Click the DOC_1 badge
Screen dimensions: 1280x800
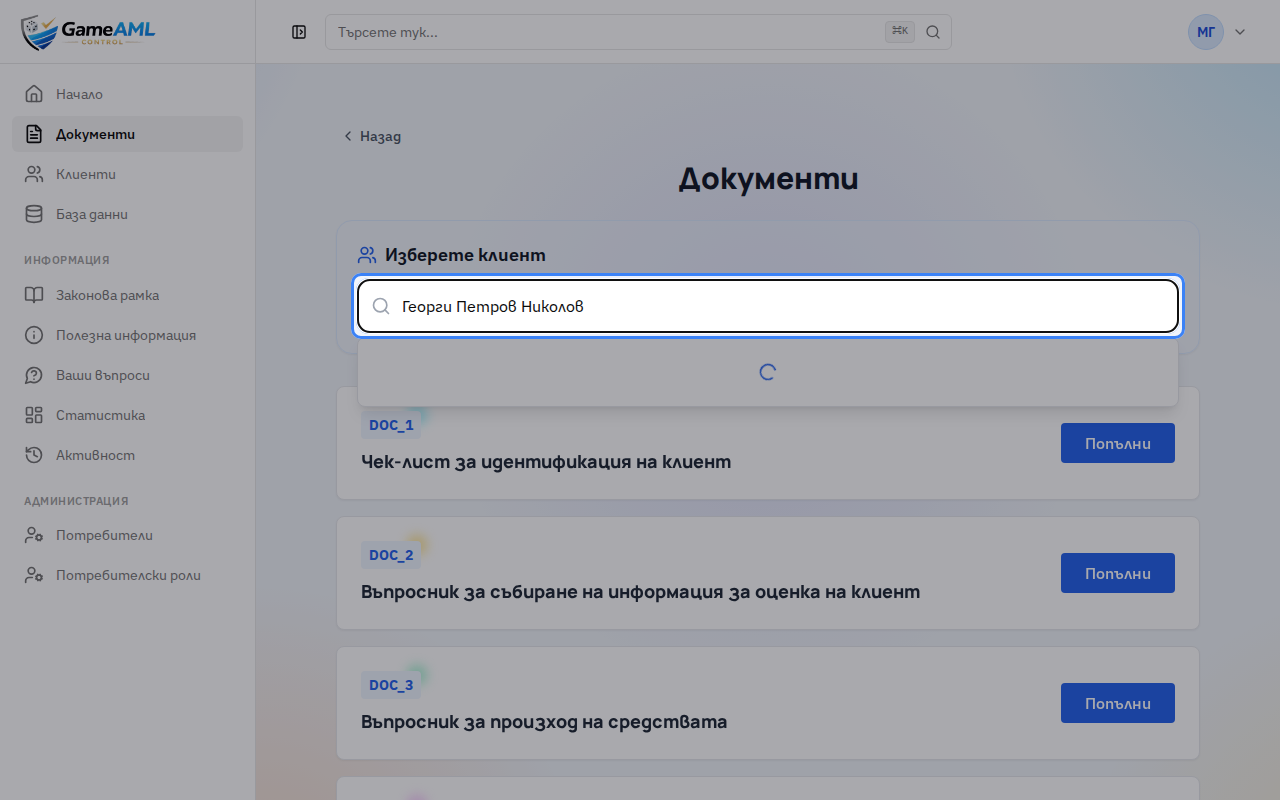tap(391, 425)
